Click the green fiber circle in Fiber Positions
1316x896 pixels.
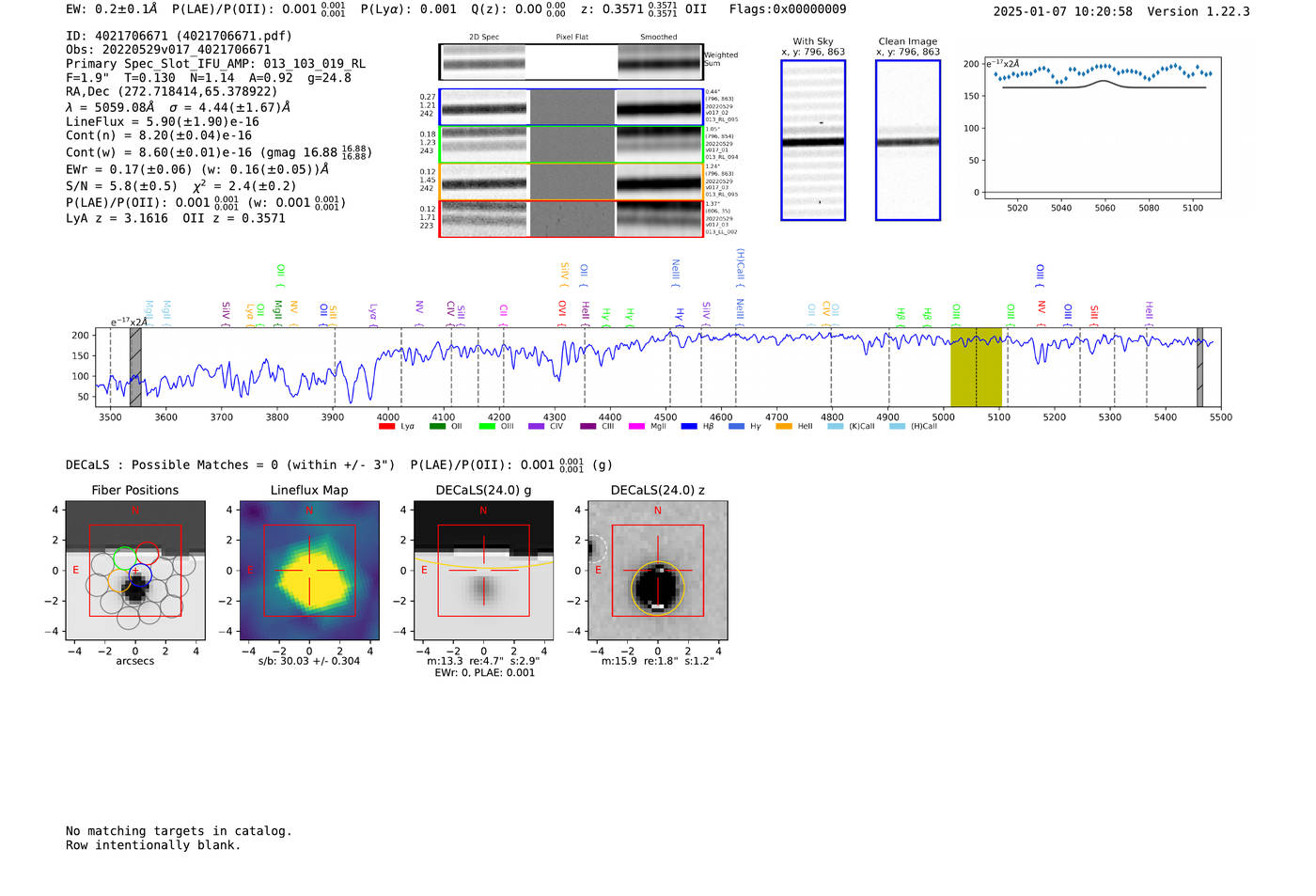(125, 558)
